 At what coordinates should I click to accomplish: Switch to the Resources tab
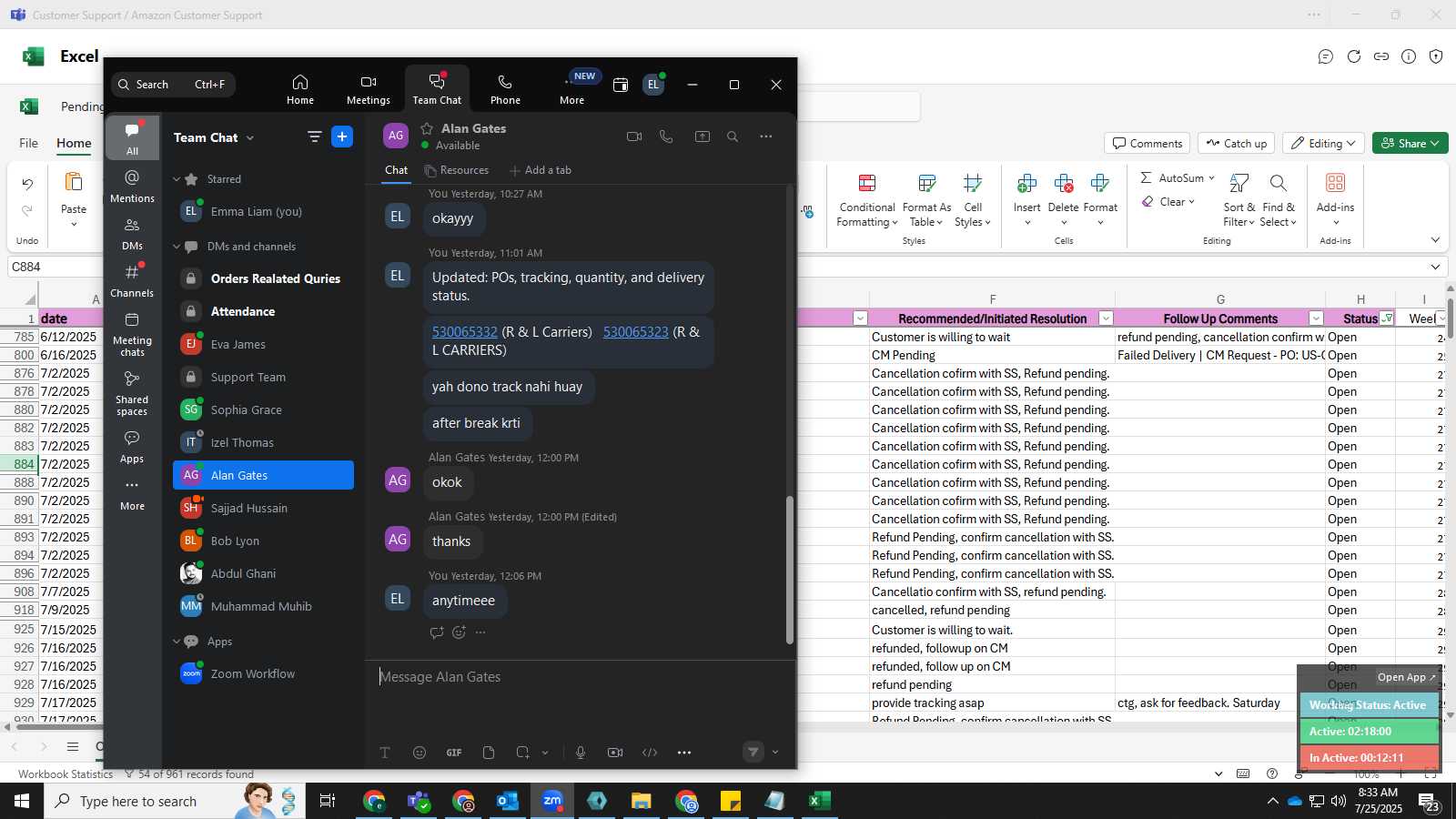click(457, 170)
